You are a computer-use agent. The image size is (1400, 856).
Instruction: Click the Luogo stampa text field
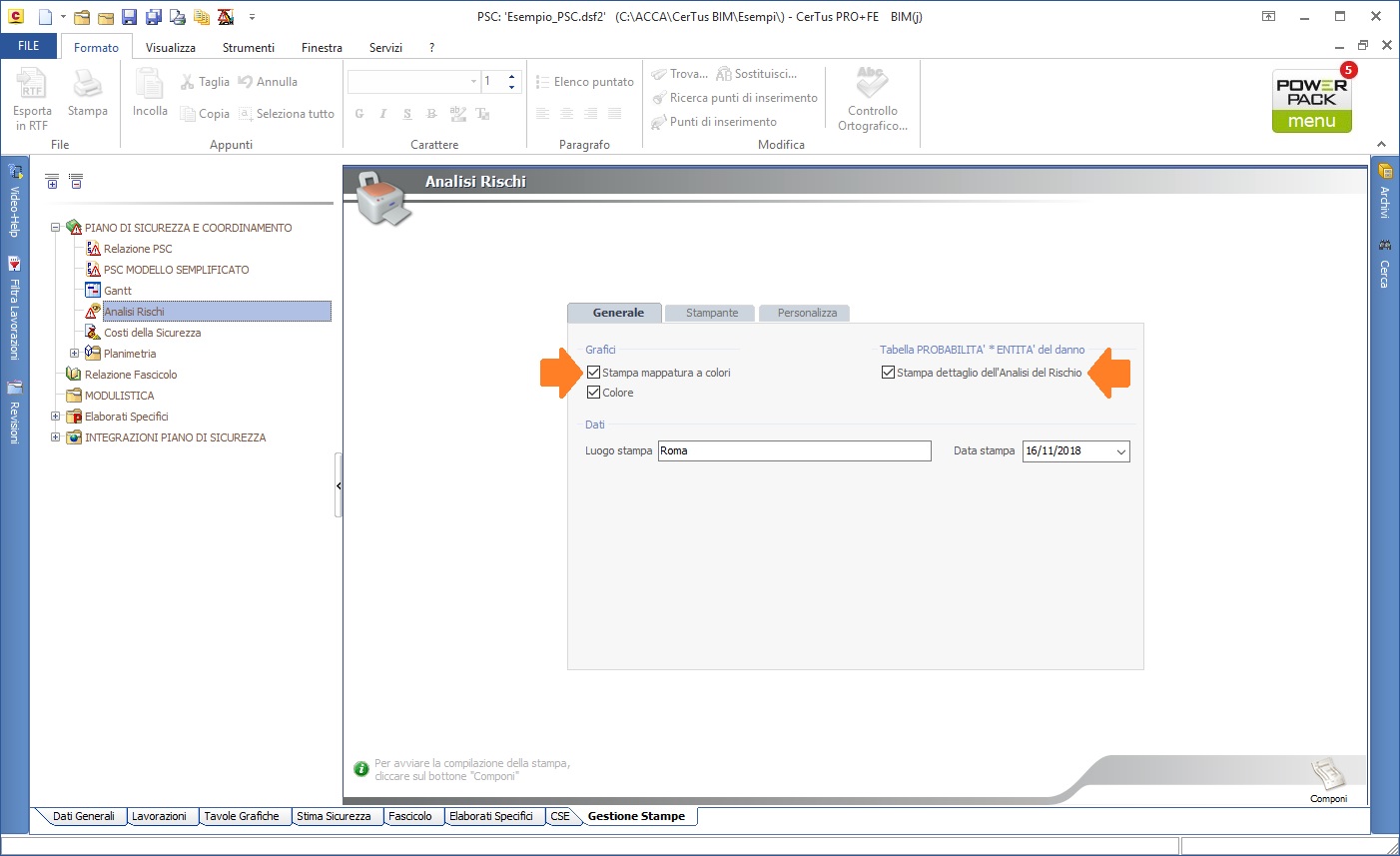pos(794,451)
